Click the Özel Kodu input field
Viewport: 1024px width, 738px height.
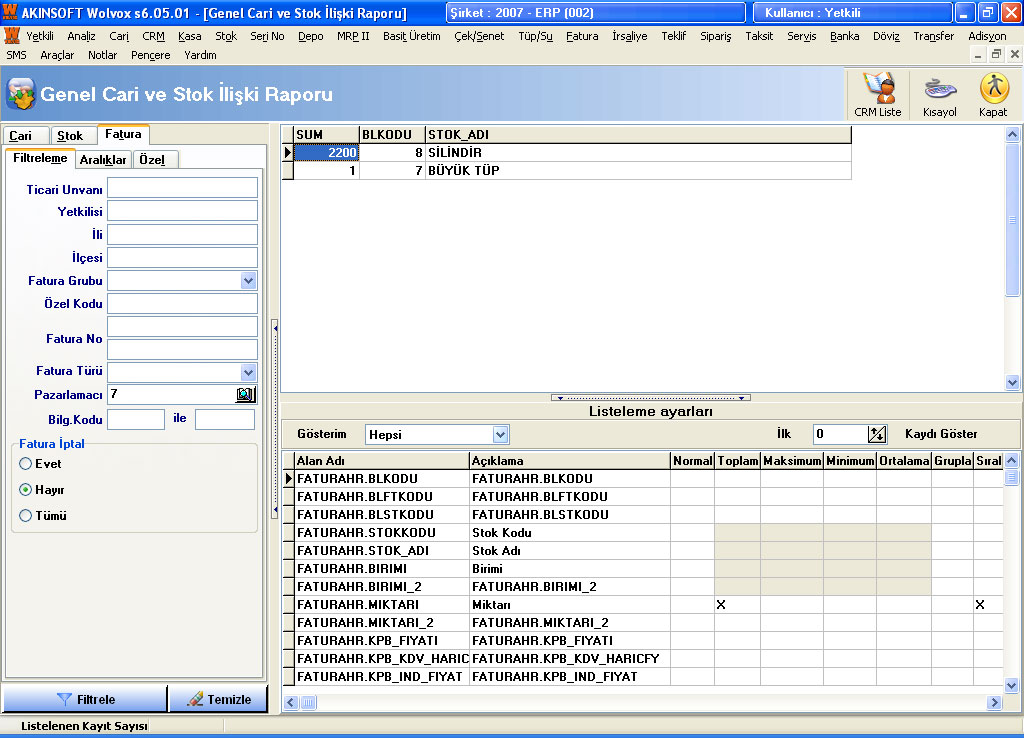(182, 304)
